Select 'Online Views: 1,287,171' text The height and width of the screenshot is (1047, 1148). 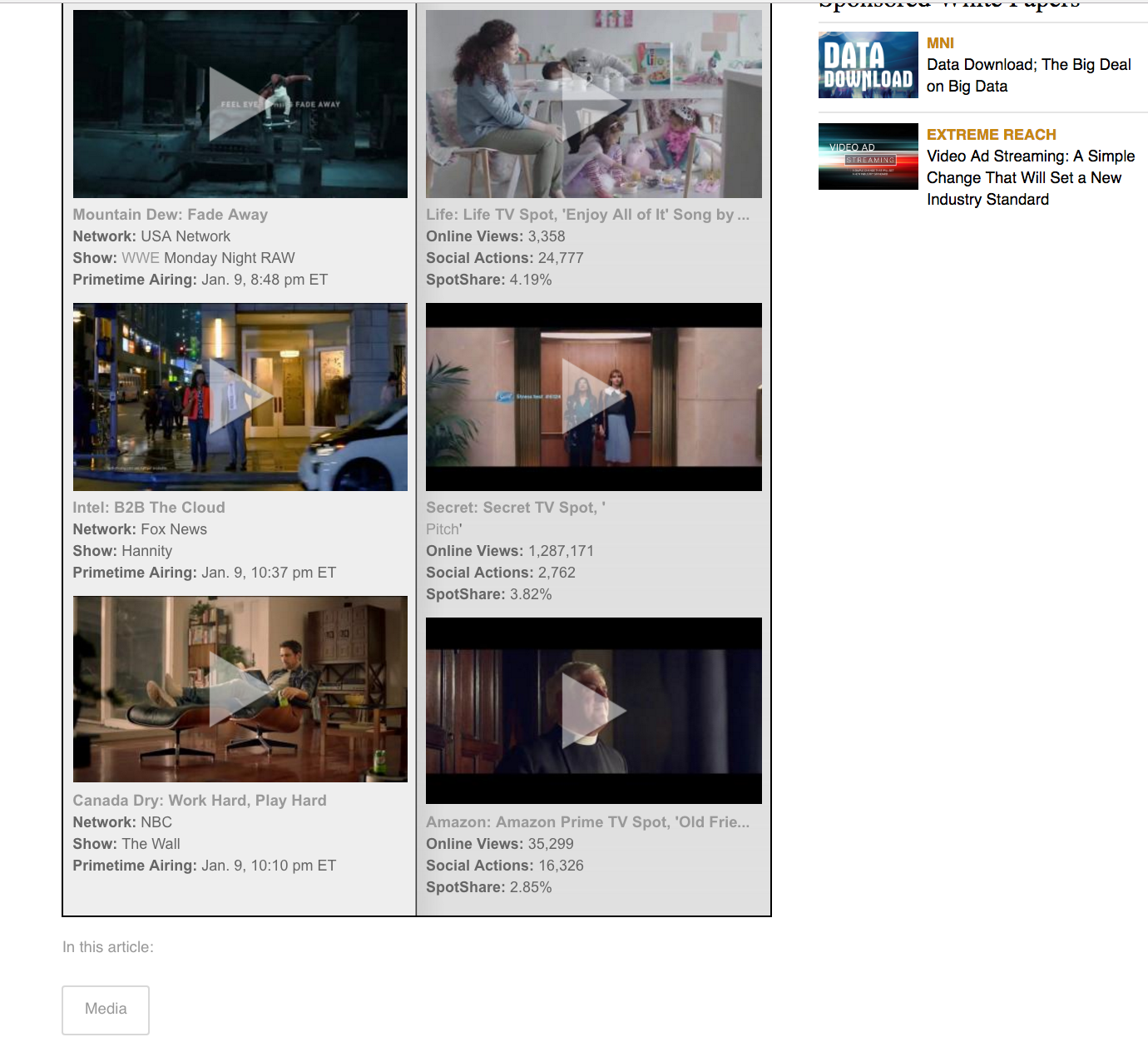point(510,551)
